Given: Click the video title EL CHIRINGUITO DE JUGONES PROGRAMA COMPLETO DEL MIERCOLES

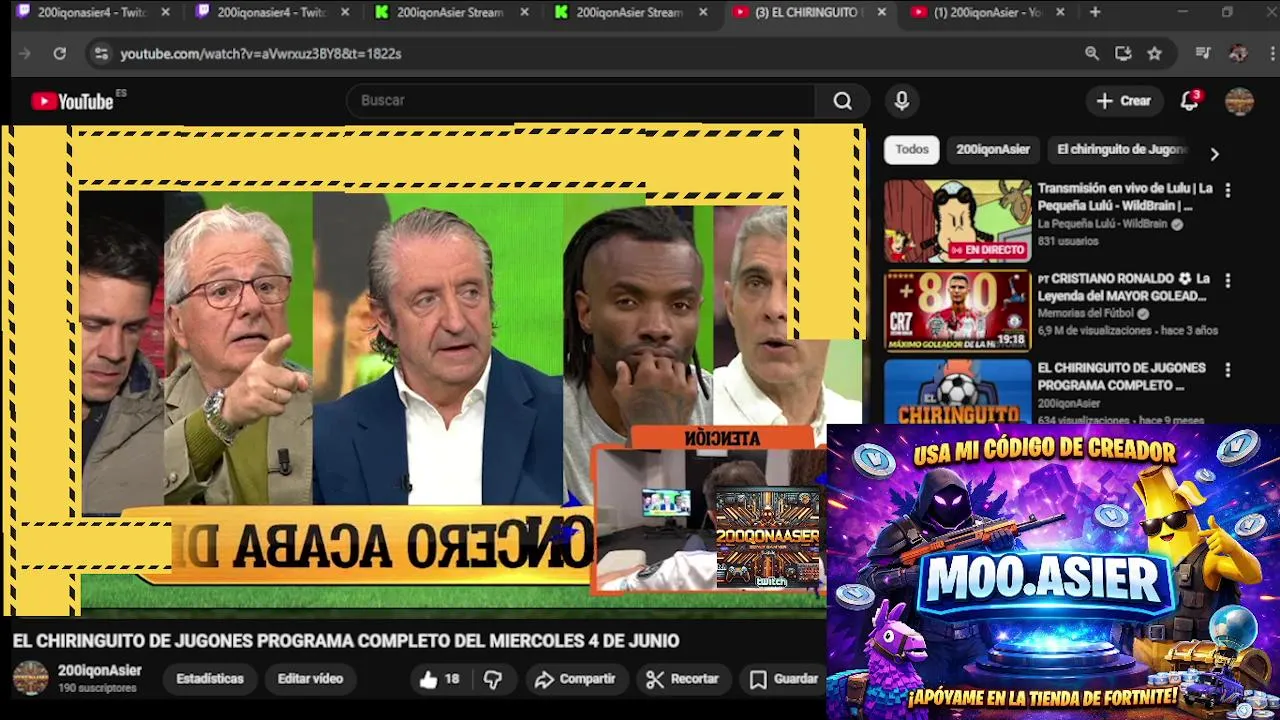Looking at the screenshot, I should [346, 641].
